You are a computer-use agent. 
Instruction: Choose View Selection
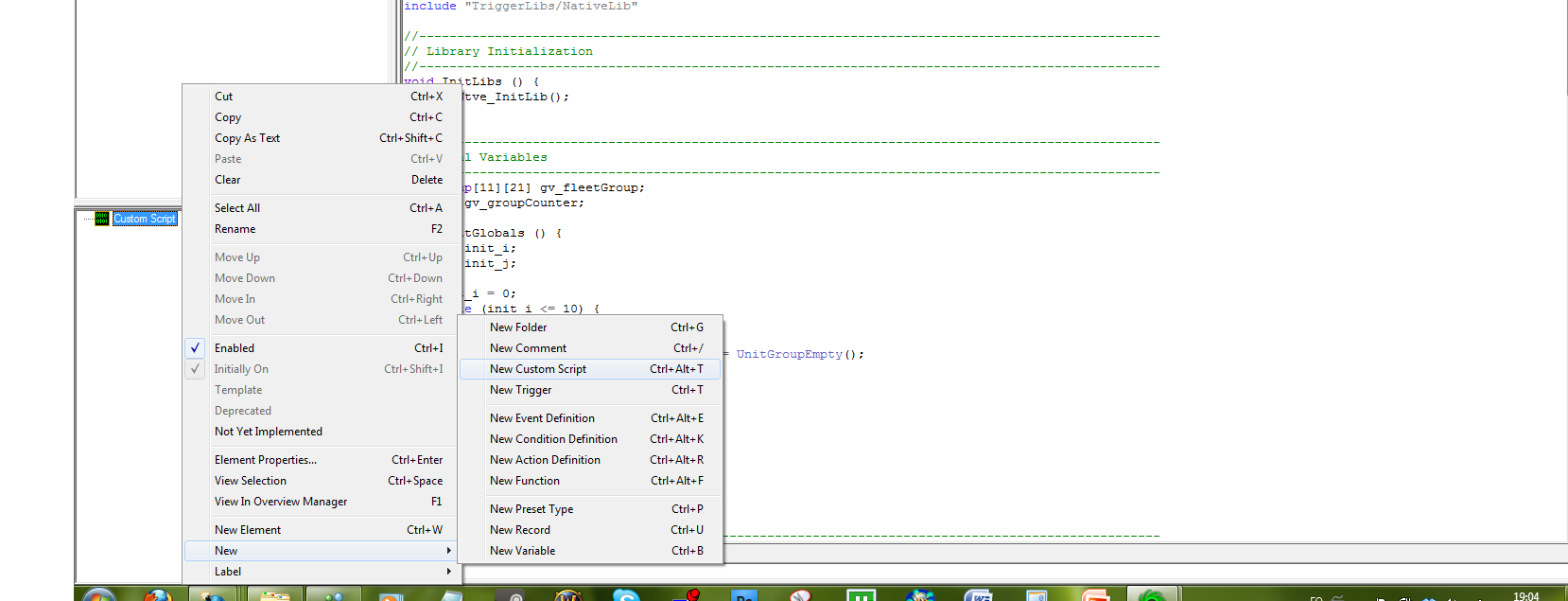(x=322, y=481)
